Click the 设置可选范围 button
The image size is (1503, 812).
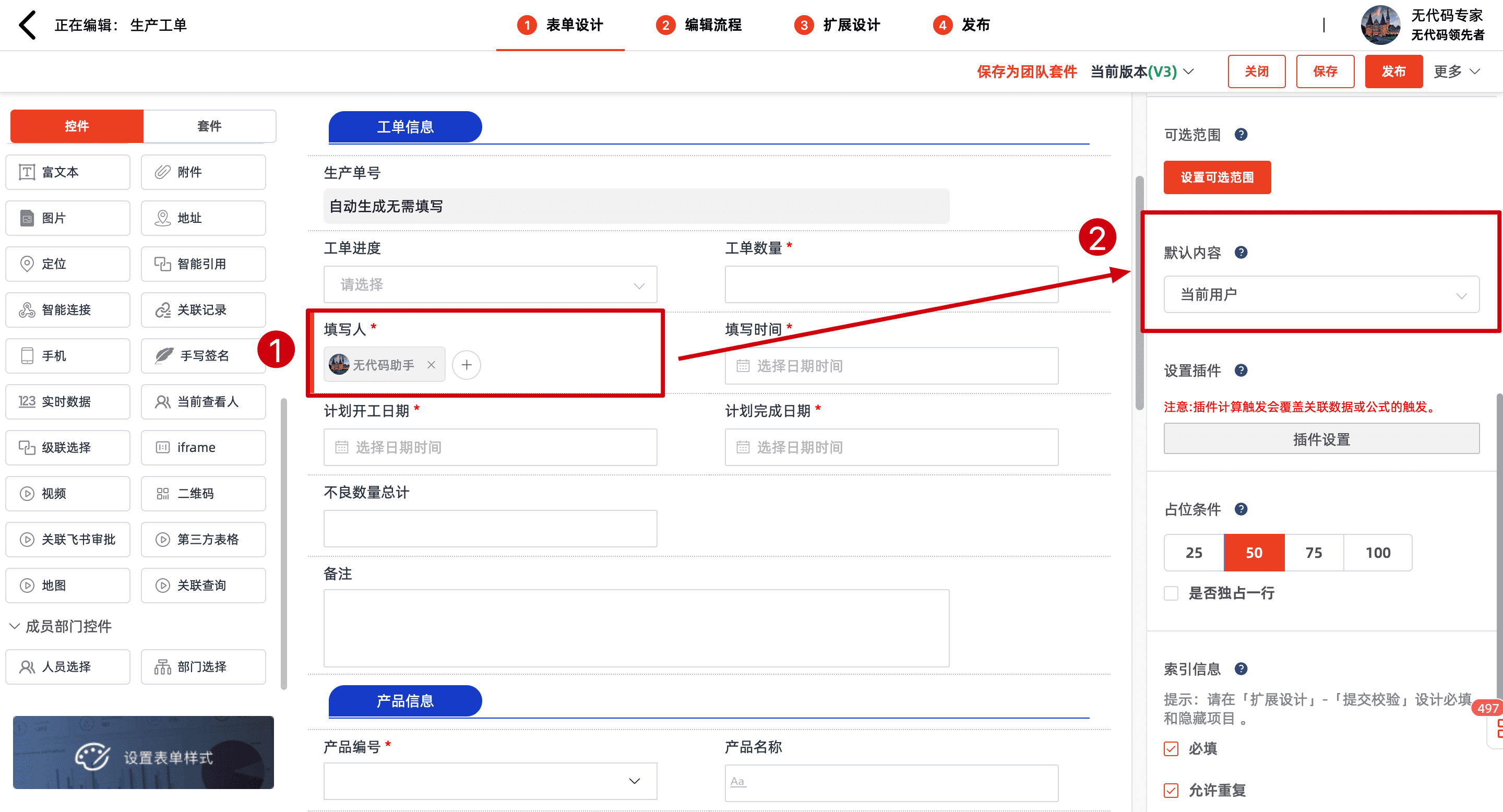pyautogui.click(x=1216, y=177)
